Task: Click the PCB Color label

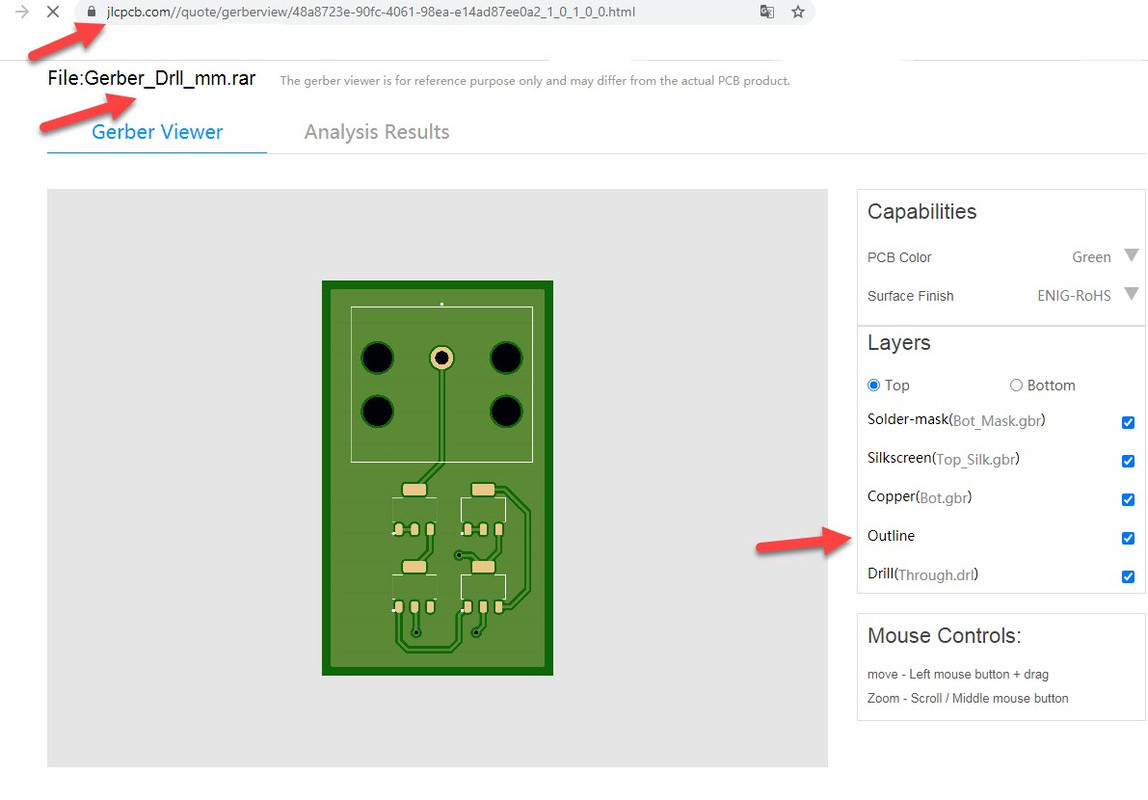Action: [x=899, y=258]
